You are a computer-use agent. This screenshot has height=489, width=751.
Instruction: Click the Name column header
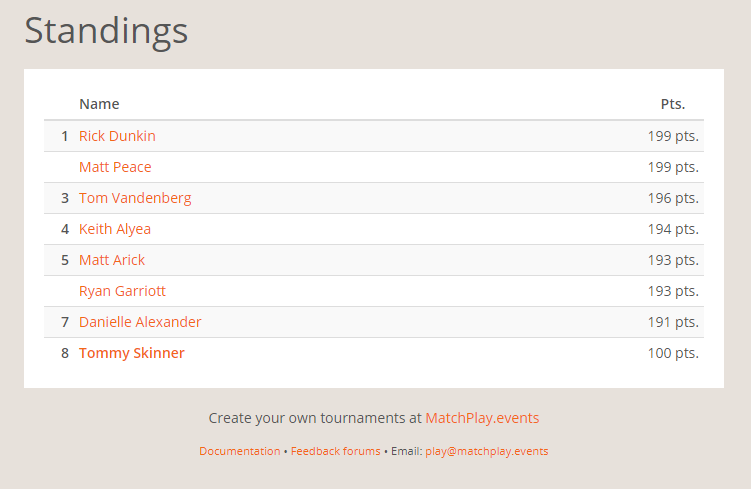tap(99, 104)
